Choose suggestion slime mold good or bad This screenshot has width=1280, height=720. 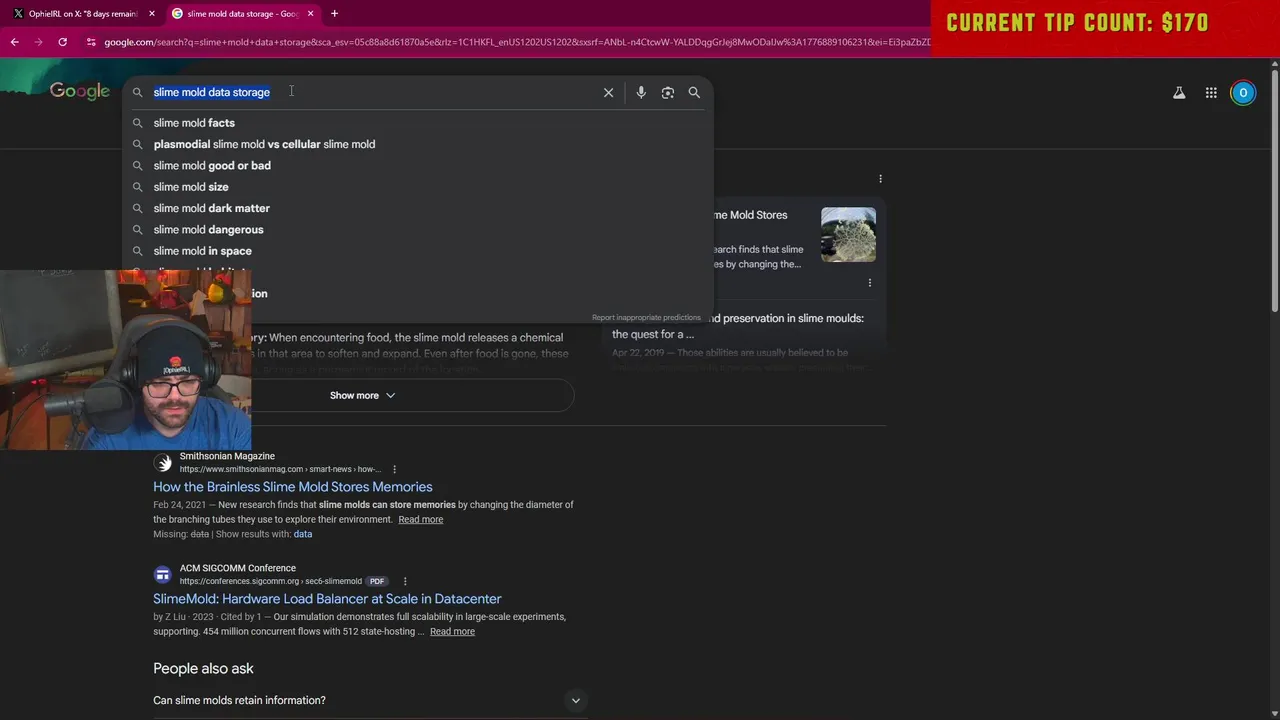pyautogui.click(x=418, y=166)
